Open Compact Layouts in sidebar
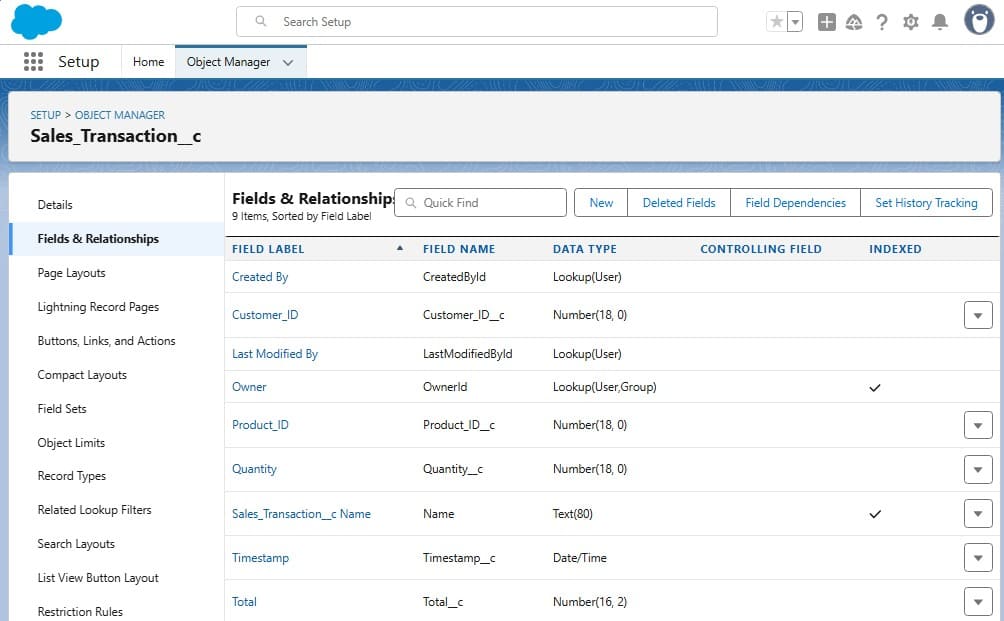The height and width of the screenshot is (621, 1004). point(82,375)
